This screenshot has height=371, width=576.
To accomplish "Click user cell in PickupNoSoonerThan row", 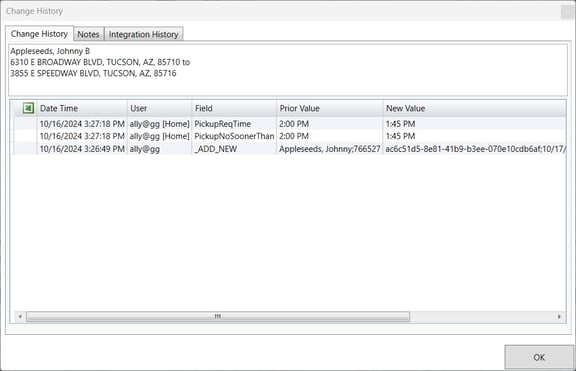I will pyautogui.click(x=159, y=136).
